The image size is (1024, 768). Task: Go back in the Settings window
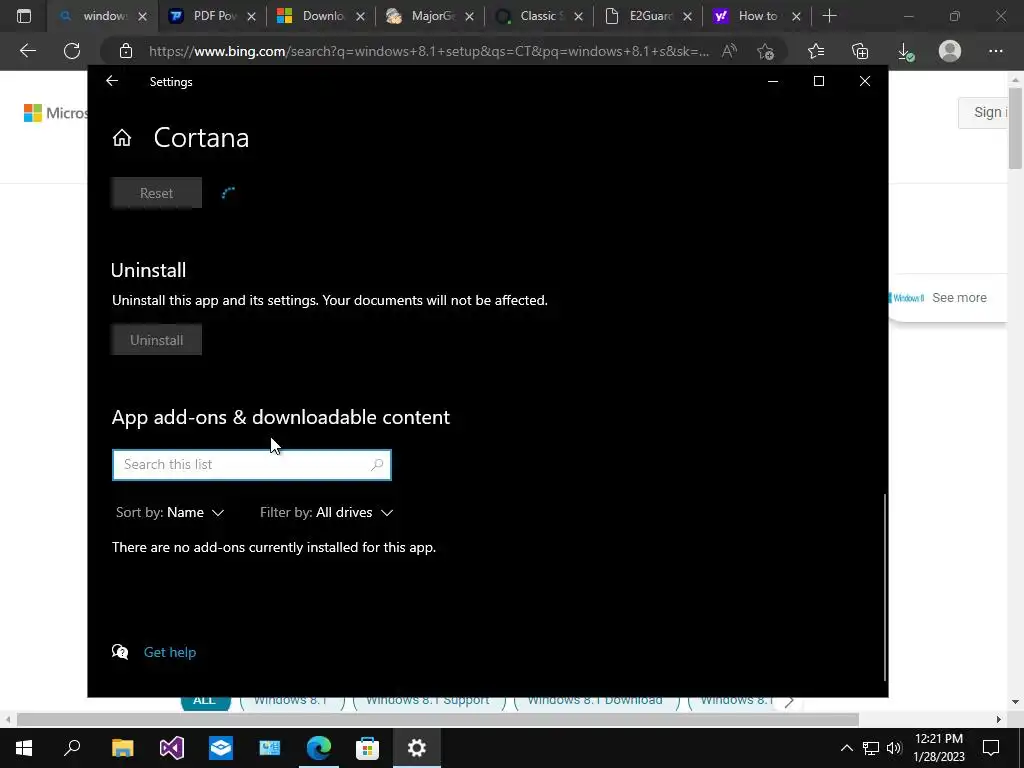coord(112,81)
